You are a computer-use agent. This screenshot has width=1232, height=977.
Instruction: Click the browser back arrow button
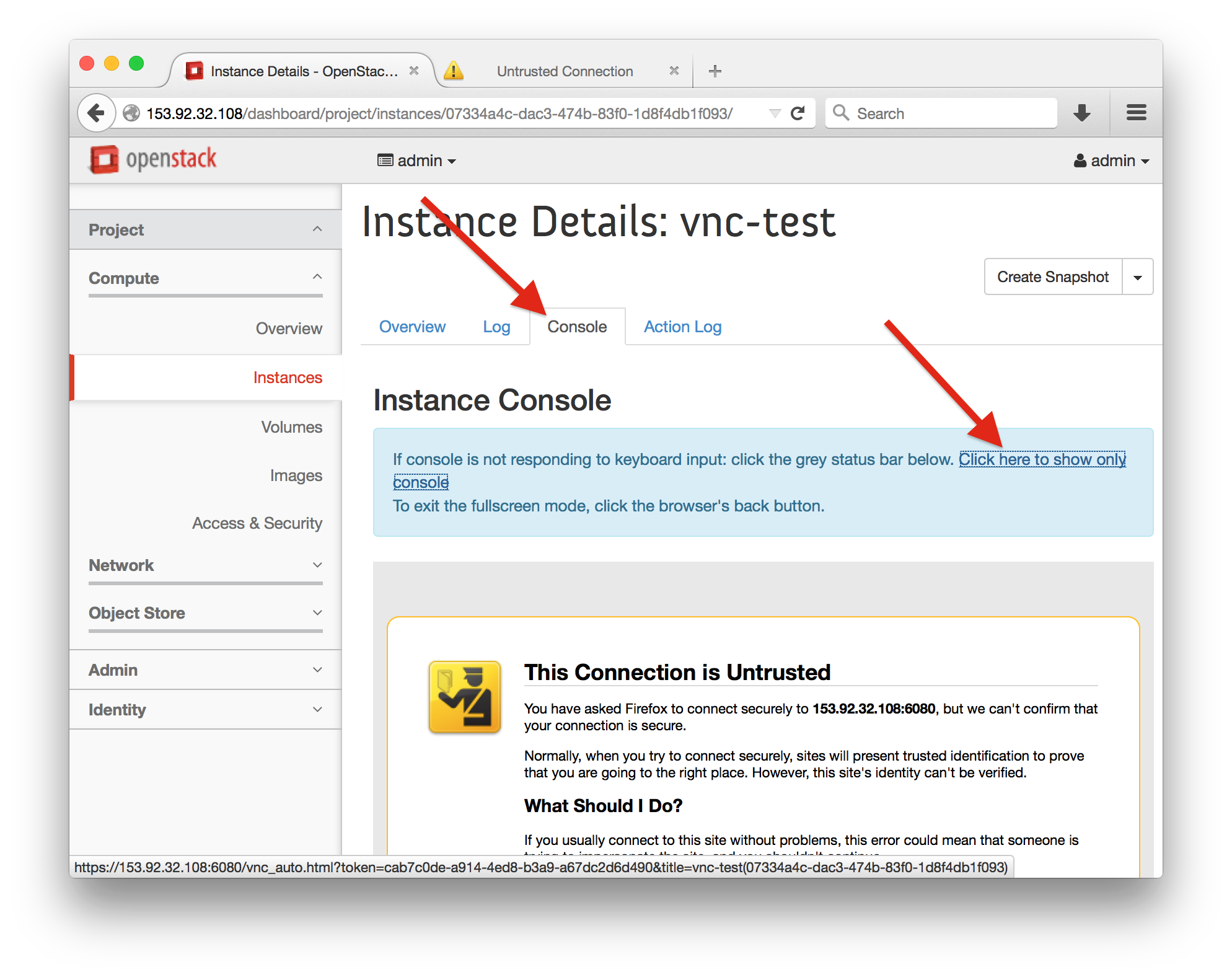[96, 113]
